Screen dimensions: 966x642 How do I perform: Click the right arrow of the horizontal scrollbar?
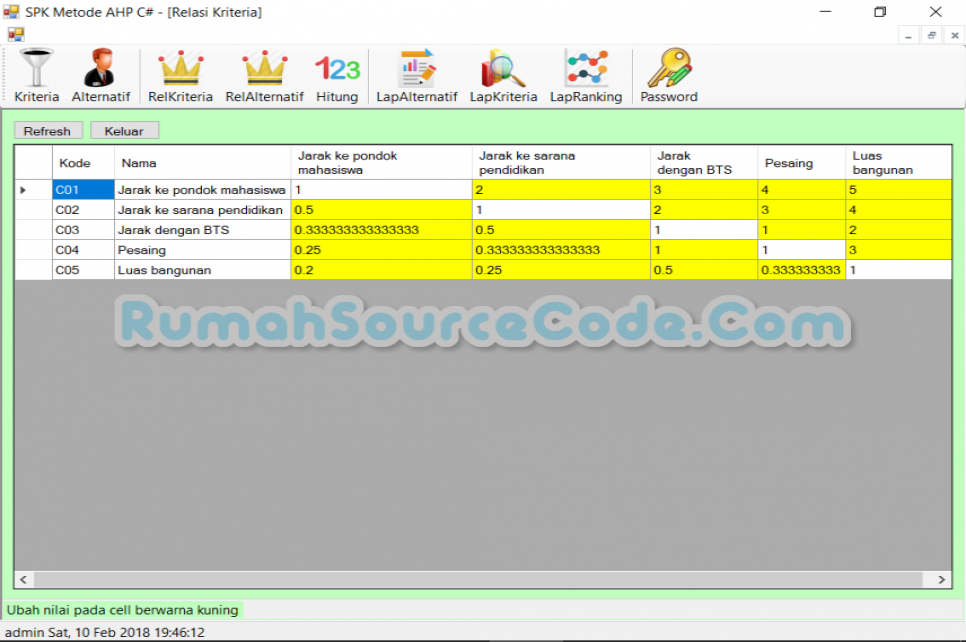941,579
